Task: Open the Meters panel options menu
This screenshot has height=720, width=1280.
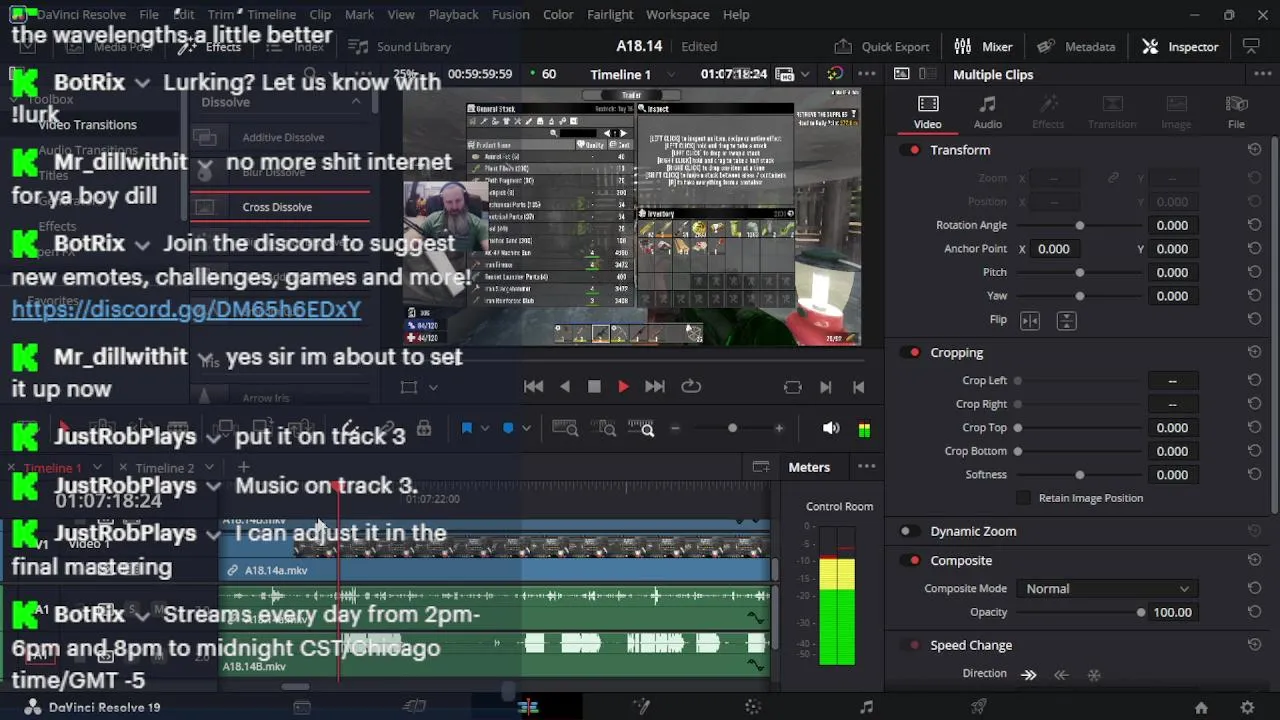Action: (867, 467)
